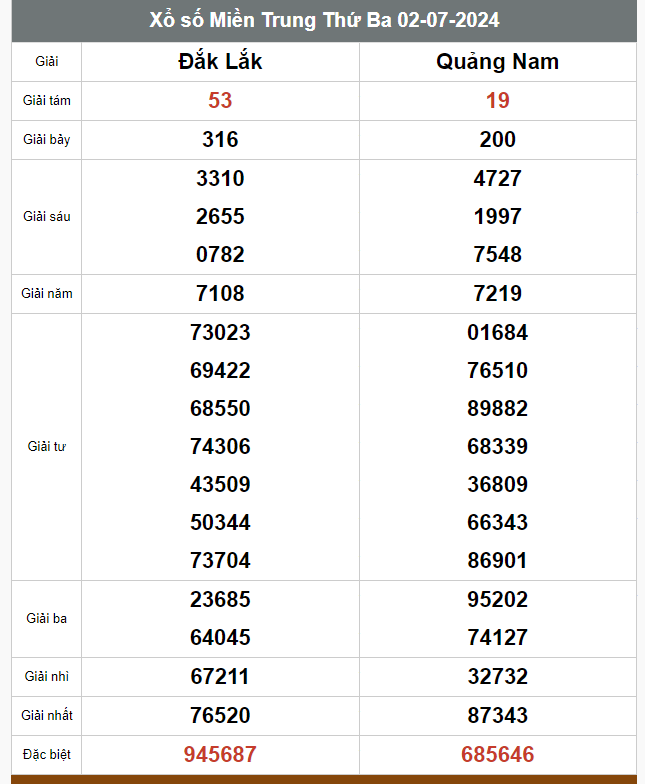
Task: Select the Giải ba row label
Action: click(x=46, y=618)
